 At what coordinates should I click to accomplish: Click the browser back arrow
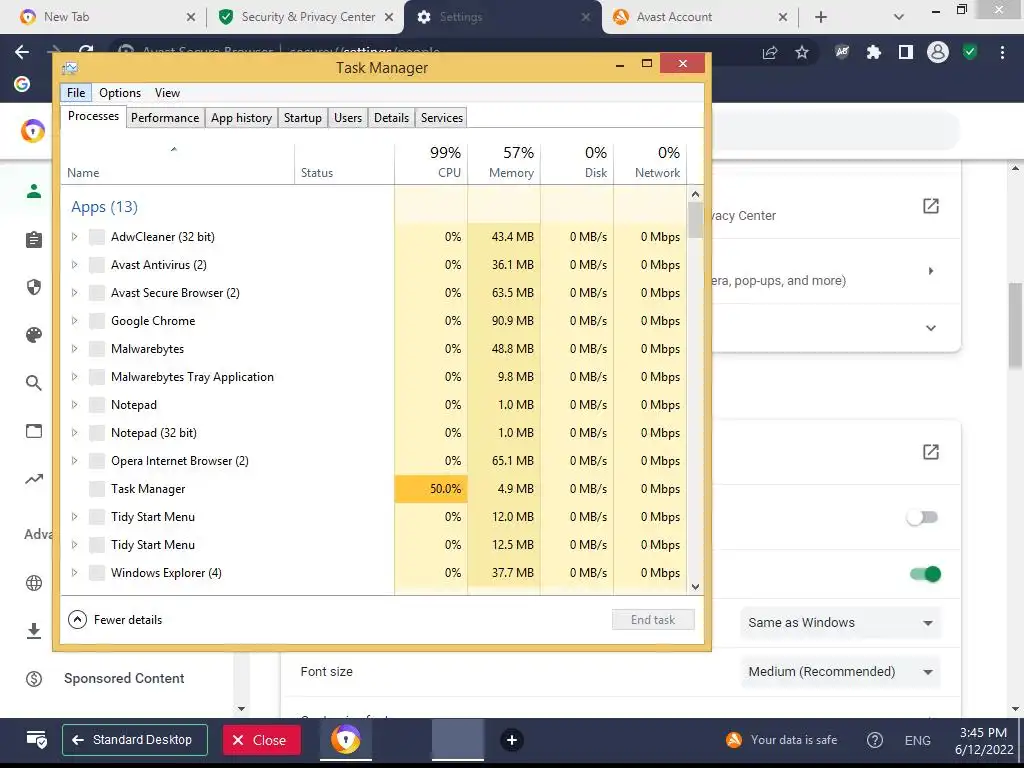point(22,52)
